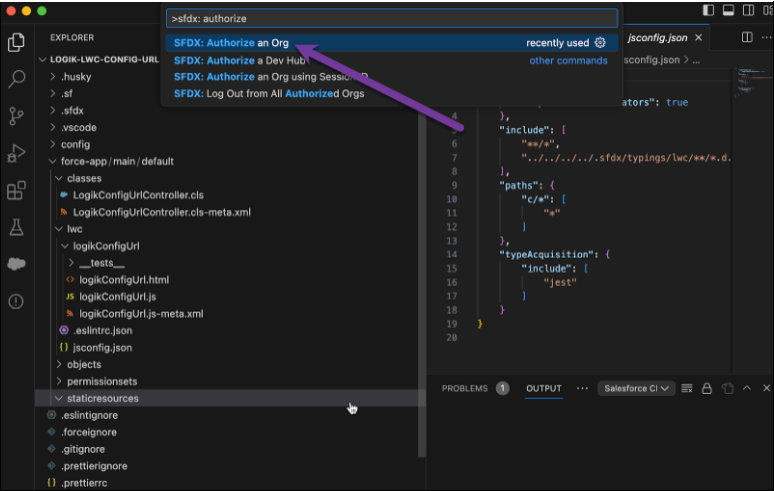The width and height of the screenshot is (774, 491).
Task: Run SFDX: Authorize an Org using Session ID
Action: tap(392, 77)
